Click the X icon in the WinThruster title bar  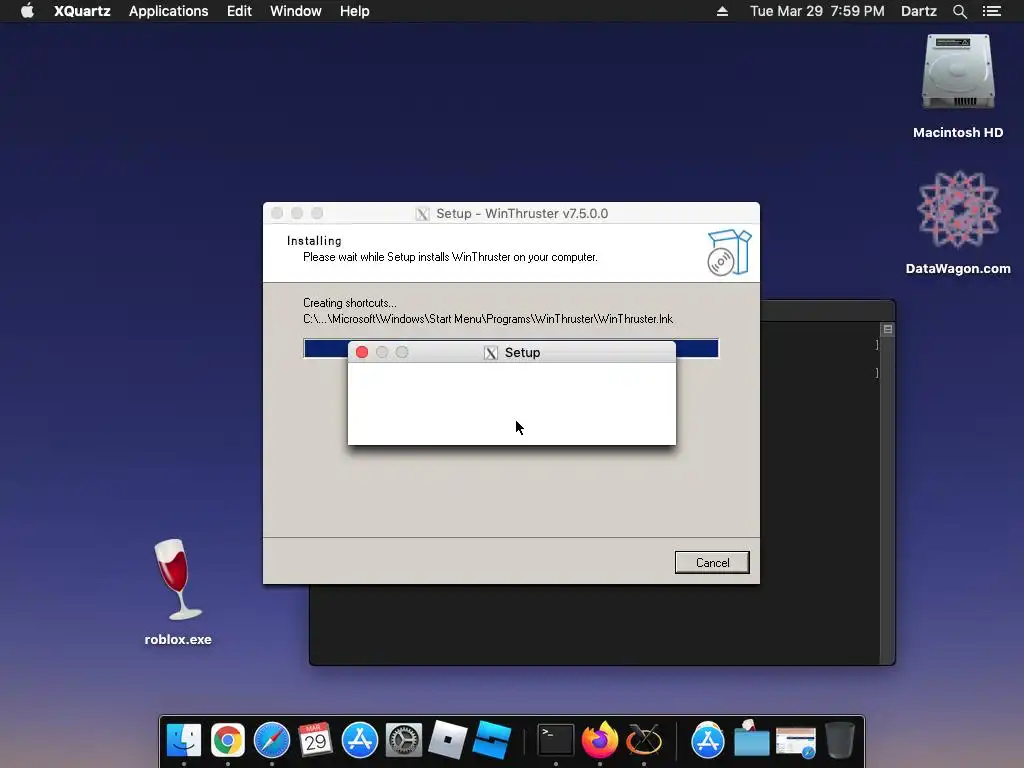[x=423, y=214]
